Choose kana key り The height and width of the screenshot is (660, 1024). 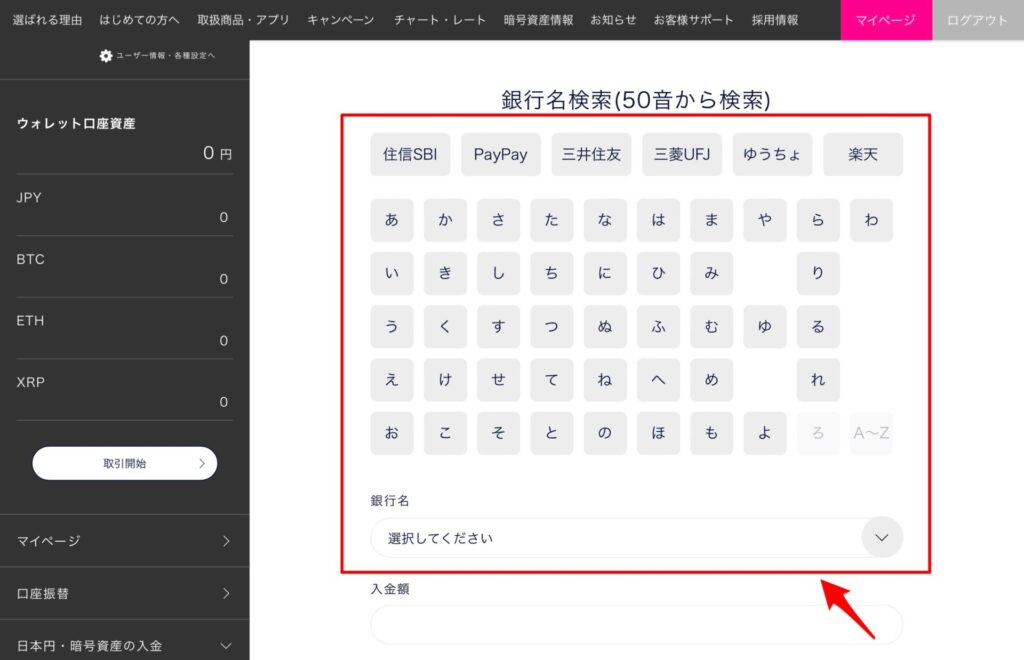pyautogui.click(x=818, y=274)
